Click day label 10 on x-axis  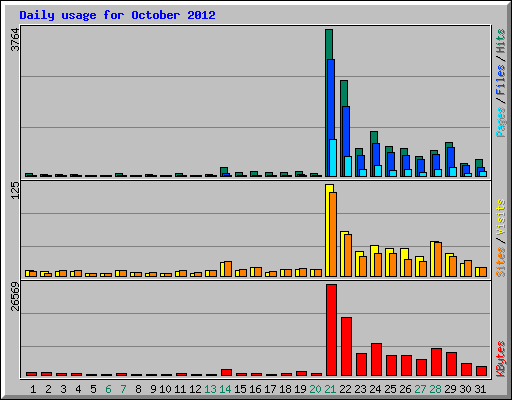165,389
